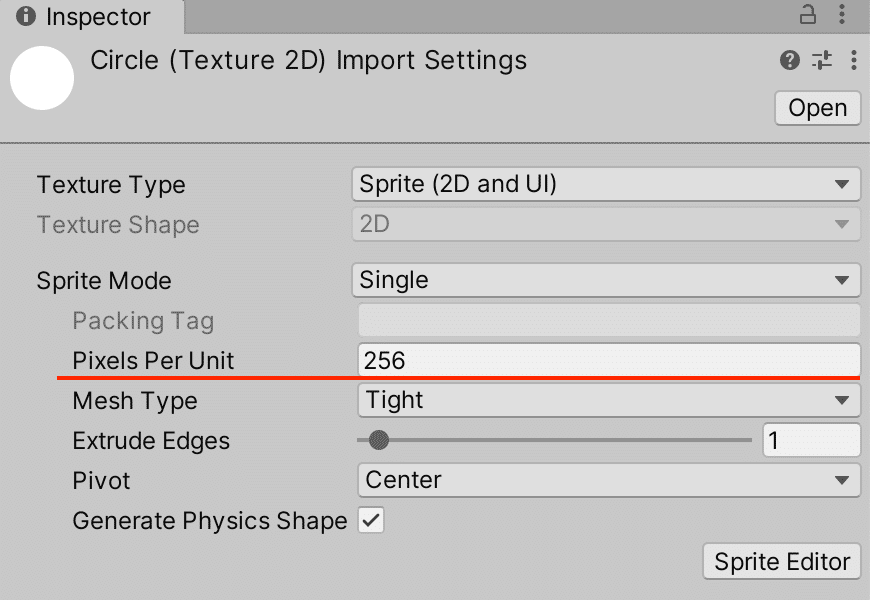The width and height of the screenshot is (870, 600).
Task: Open the Sprite Mode dropdown
Action: point(606,280)
